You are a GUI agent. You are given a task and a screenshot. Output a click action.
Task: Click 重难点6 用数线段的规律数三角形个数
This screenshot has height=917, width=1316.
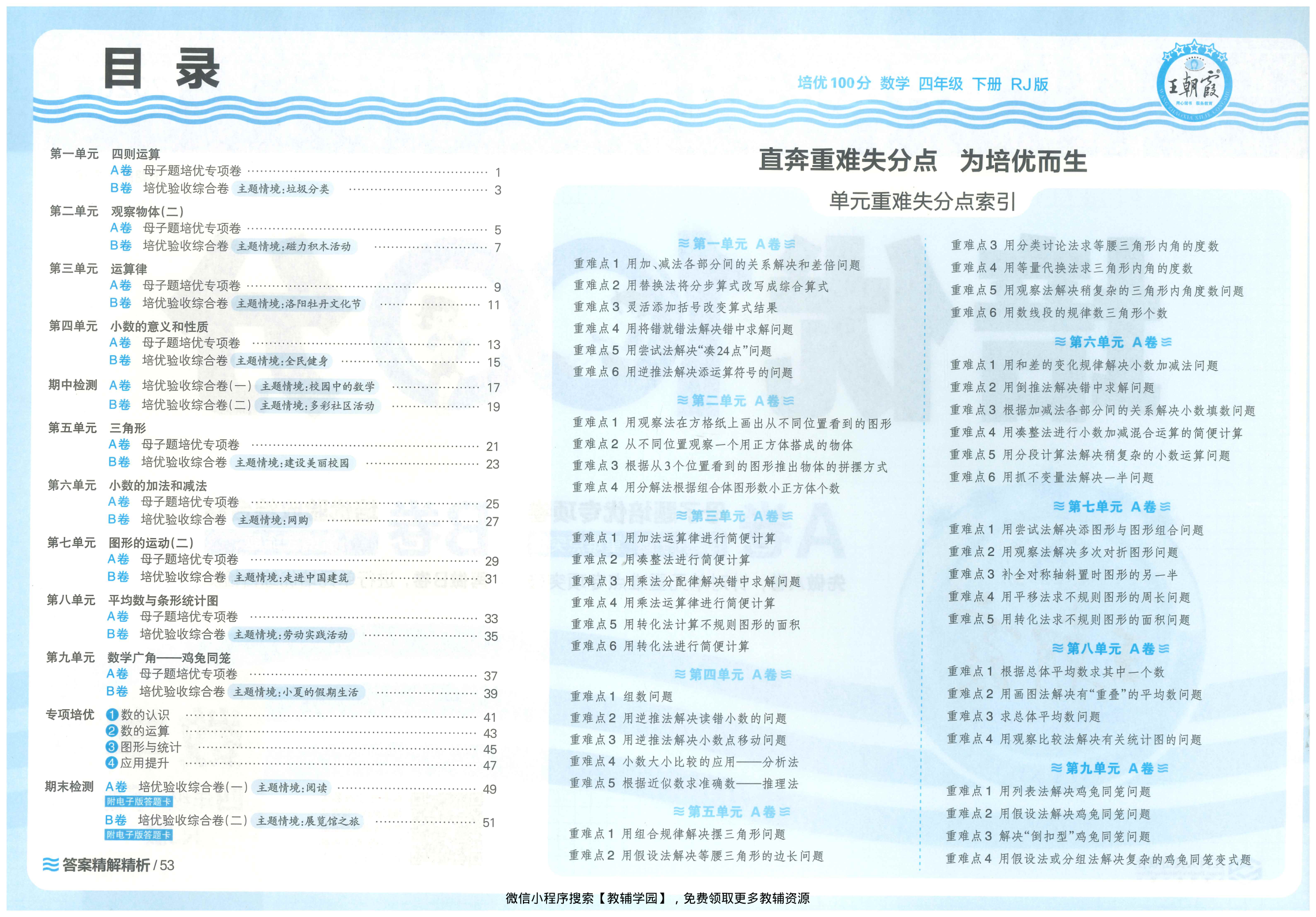coord(1059,312)
